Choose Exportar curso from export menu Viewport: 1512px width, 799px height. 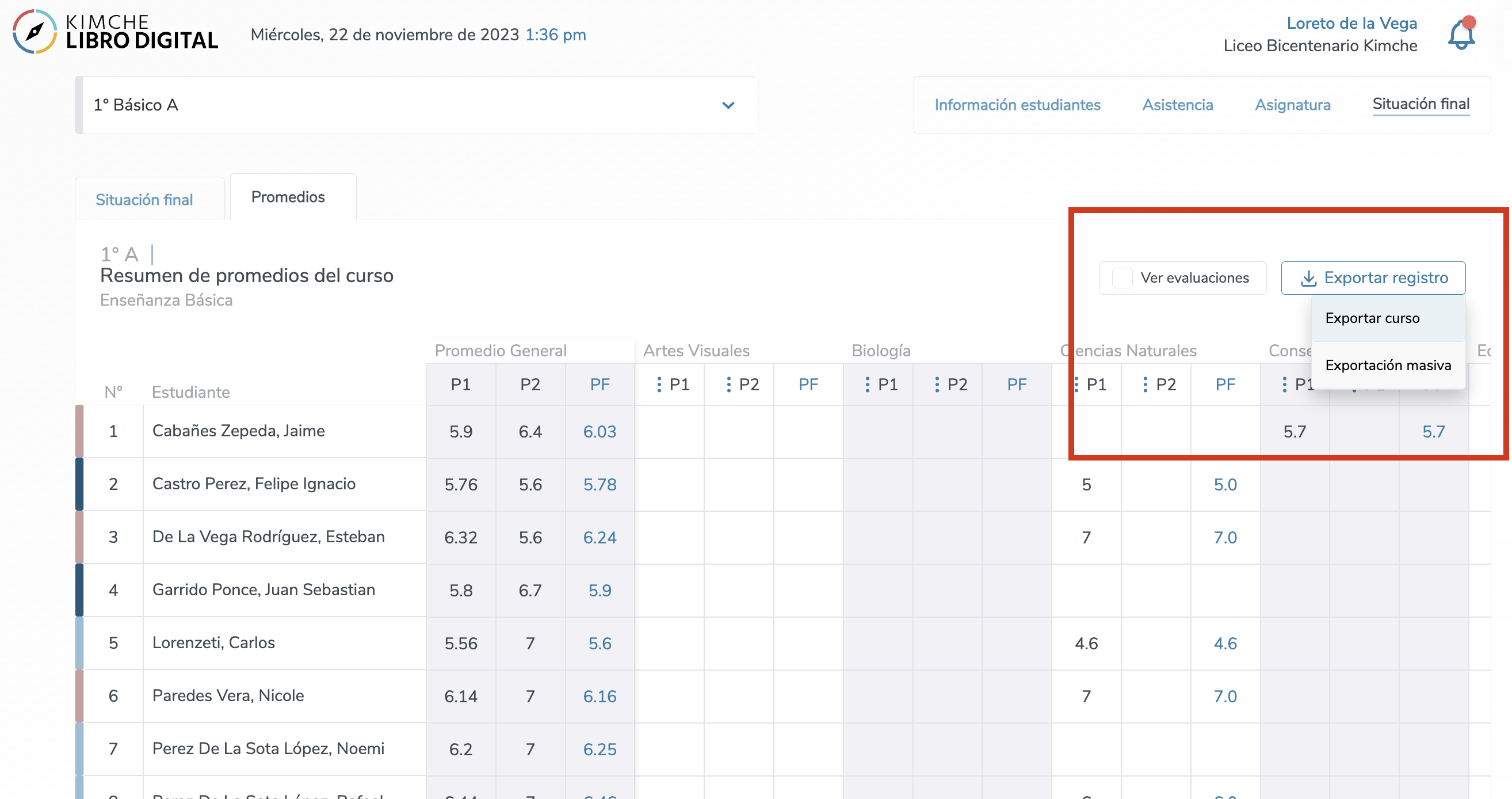click(1372, 318)
